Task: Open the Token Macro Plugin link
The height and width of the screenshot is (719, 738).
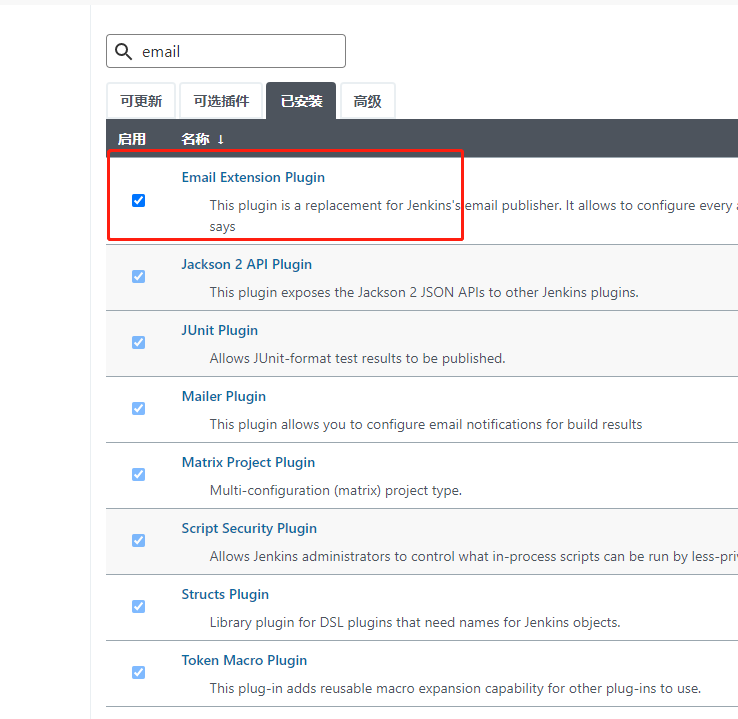Action: pyautogui.click(x=244, y=661)
